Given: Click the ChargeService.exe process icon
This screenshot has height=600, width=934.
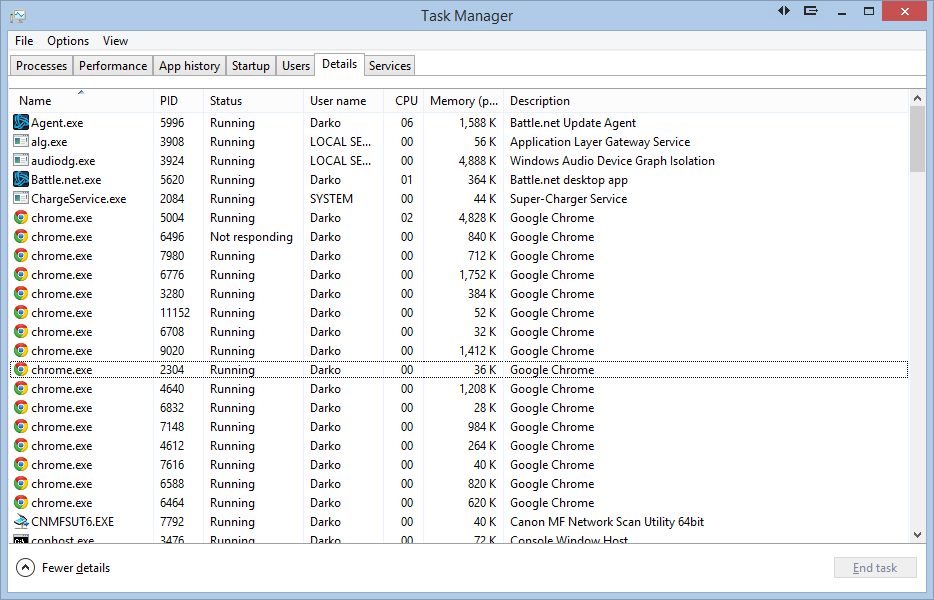Looking at the screenshot, I should pyautogui.click(x=21, y=199).
